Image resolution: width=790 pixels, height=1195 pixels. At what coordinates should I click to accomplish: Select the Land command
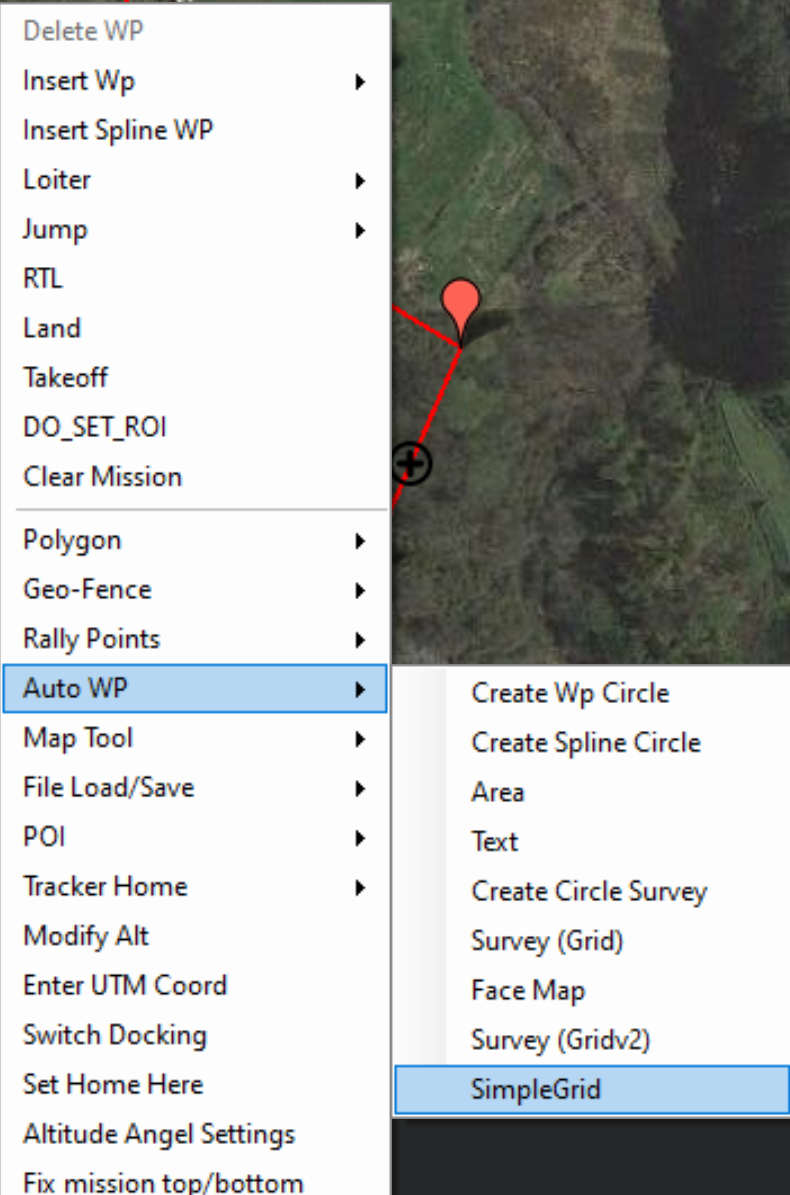[x=52, y=328]
